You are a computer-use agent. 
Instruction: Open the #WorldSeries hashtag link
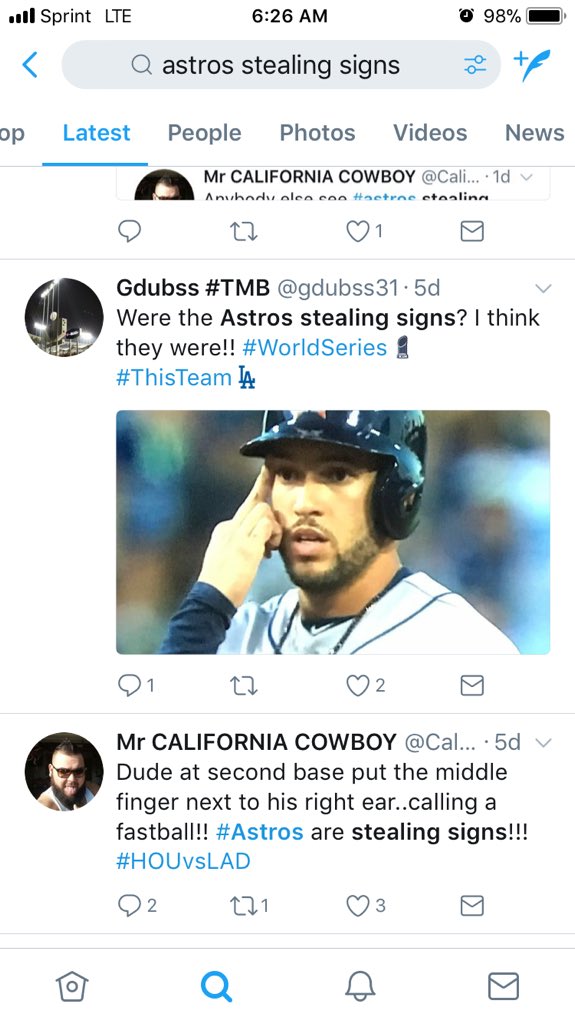point(314,347)
